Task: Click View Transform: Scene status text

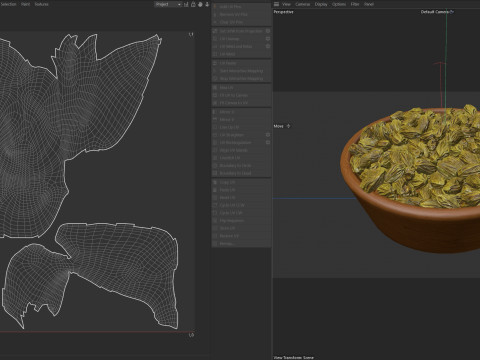Action: tap(294, 357)
